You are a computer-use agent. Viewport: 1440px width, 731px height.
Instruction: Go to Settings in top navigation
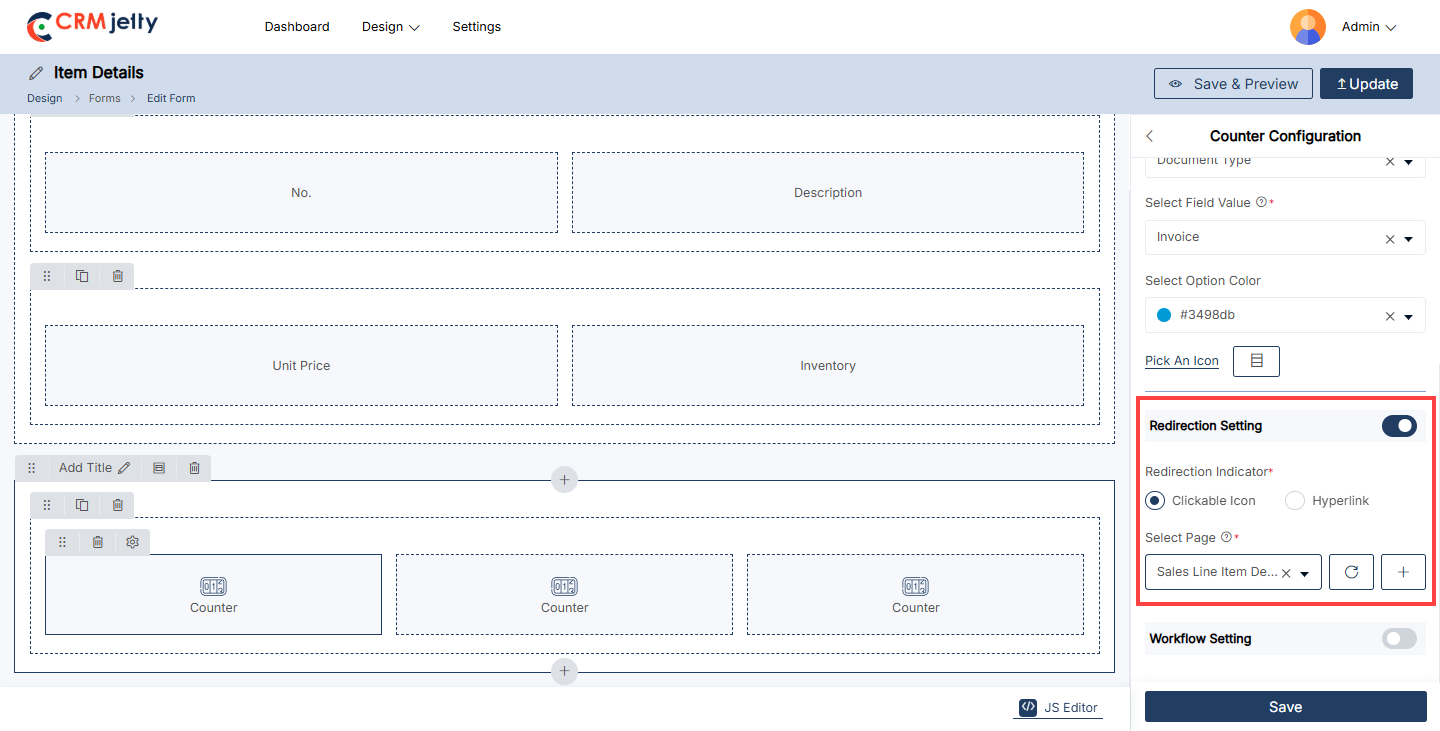476,27
